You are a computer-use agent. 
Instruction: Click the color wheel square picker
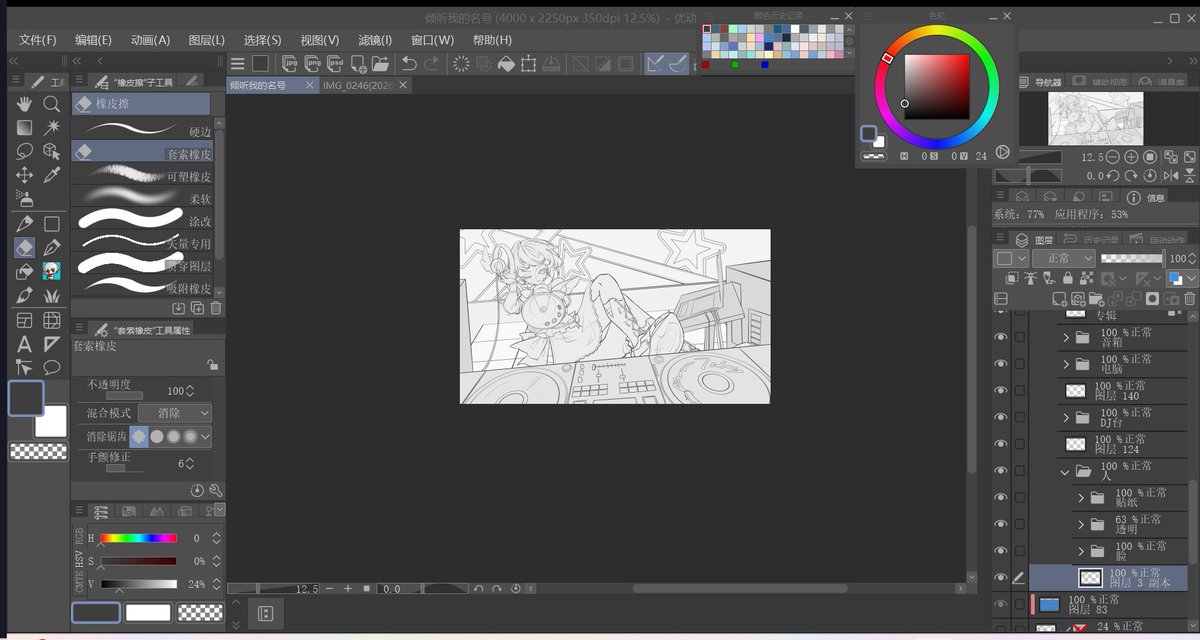pyautogui.click(x=937, y=87)
